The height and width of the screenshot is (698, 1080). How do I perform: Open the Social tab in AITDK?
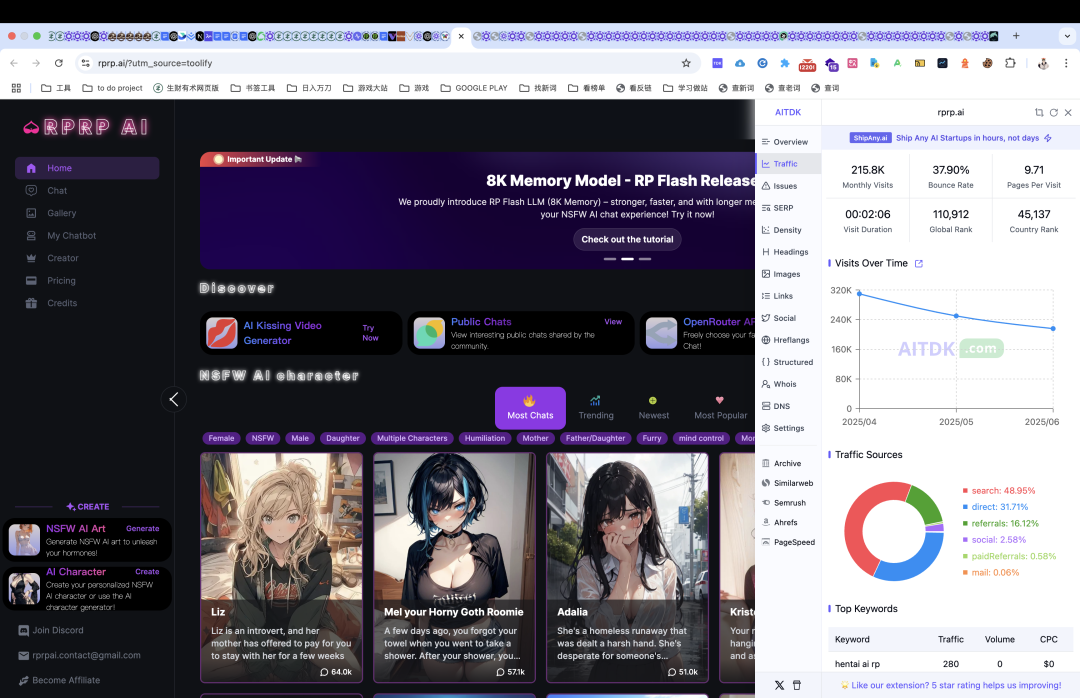coord(789,318)
